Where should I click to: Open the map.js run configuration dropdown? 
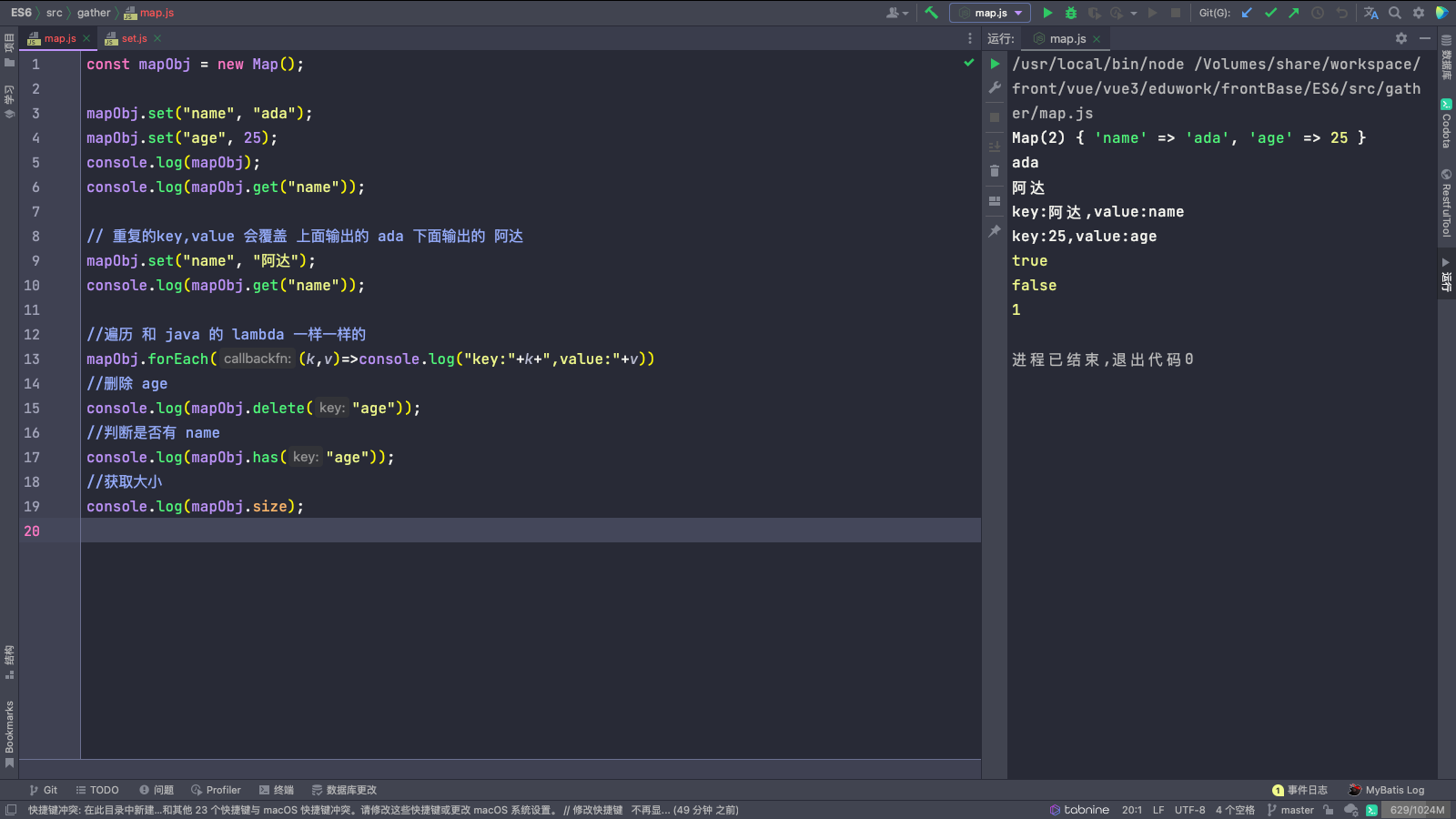pos(990,13)
